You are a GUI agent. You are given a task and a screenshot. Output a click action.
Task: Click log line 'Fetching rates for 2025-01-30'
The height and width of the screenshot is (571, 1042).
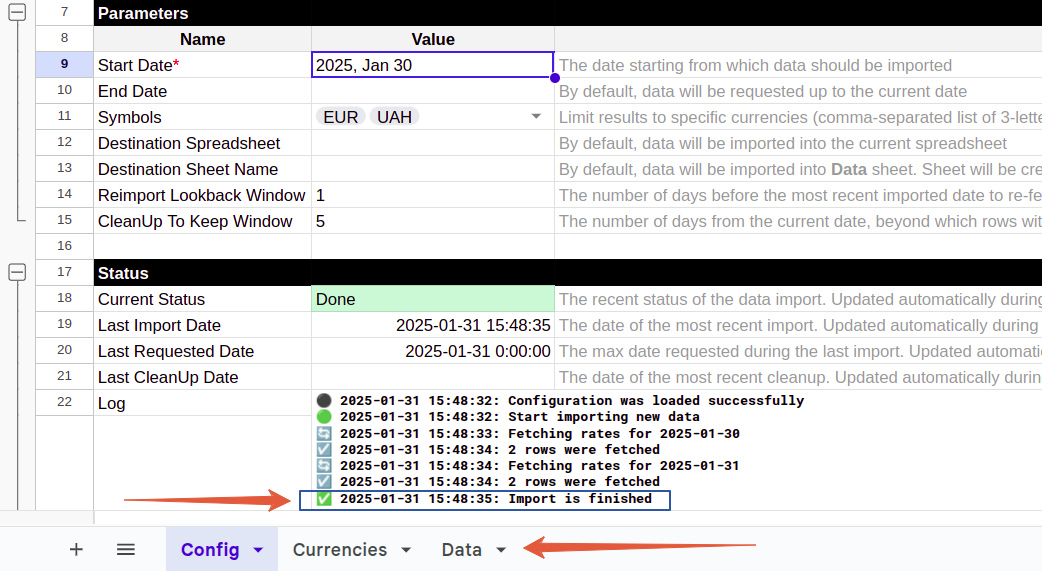528,433
